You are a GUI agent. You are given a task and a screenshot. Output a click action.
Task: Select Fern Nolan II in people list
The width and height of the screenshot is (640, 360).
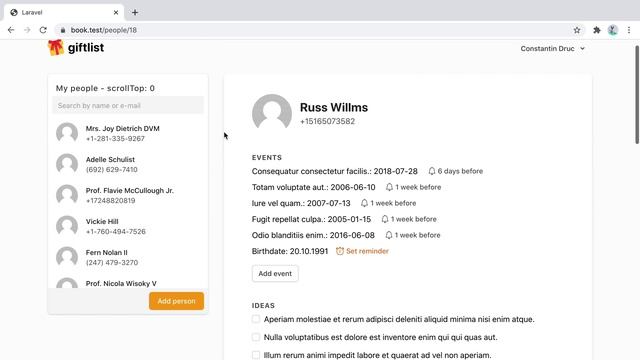click(128, 257)
